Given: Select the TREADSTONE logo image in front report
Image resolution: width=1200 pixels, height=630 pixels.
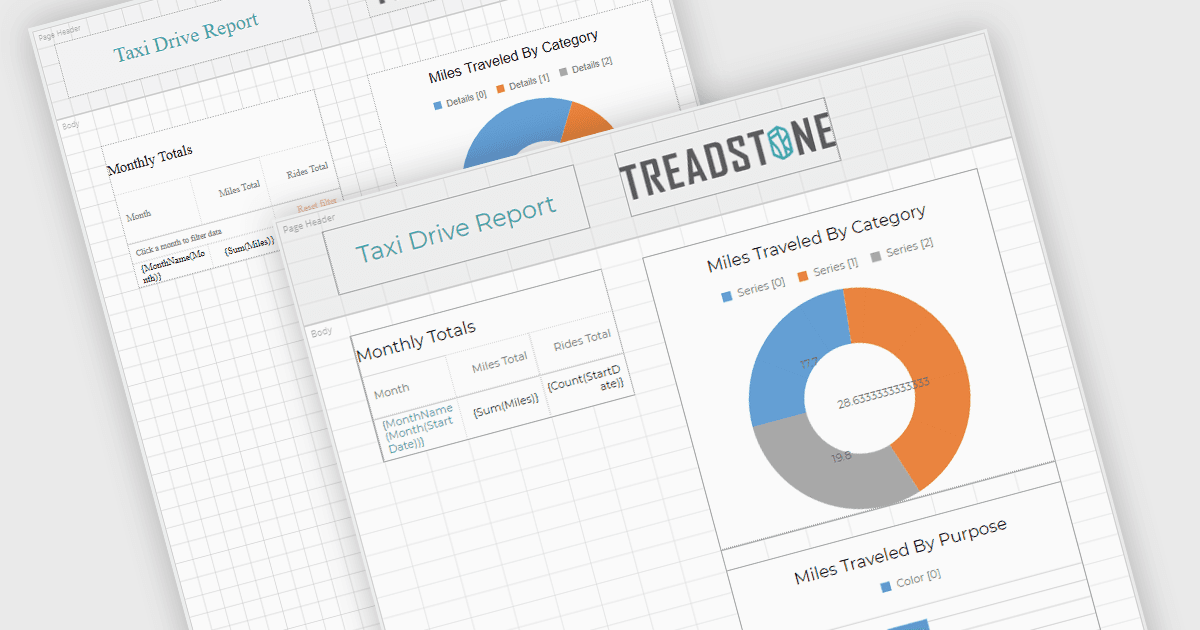Looking at the screenshot, I should [728, 157].
